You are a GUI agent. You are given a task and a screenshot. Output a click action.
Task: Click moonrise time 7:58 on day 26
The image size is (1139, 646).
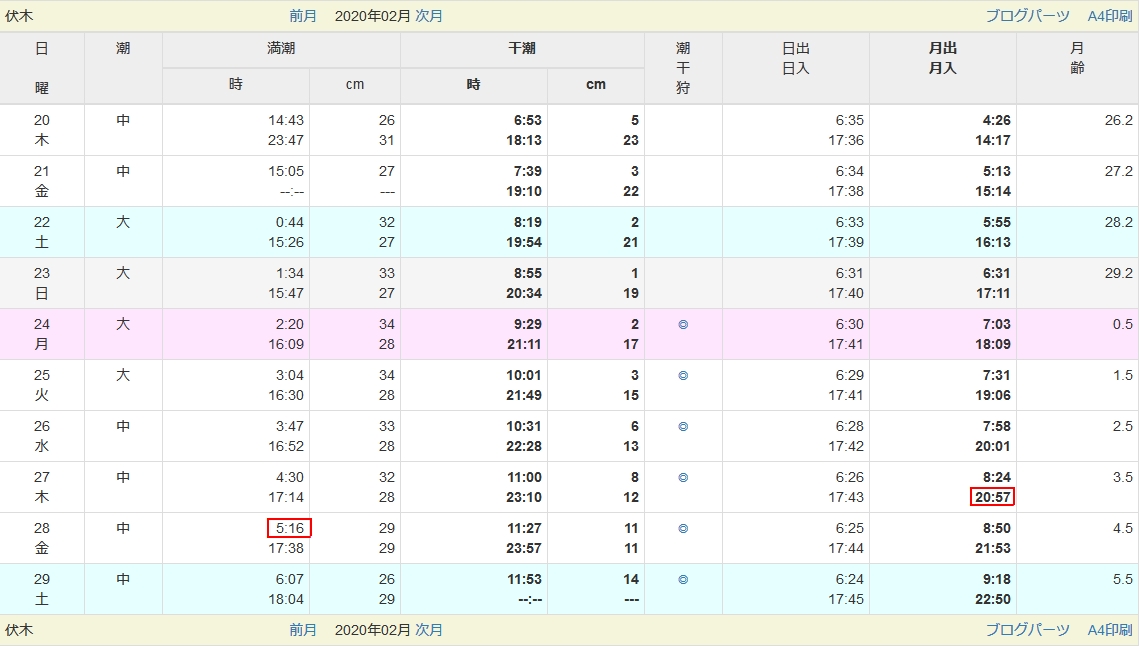tap(997, 426)
